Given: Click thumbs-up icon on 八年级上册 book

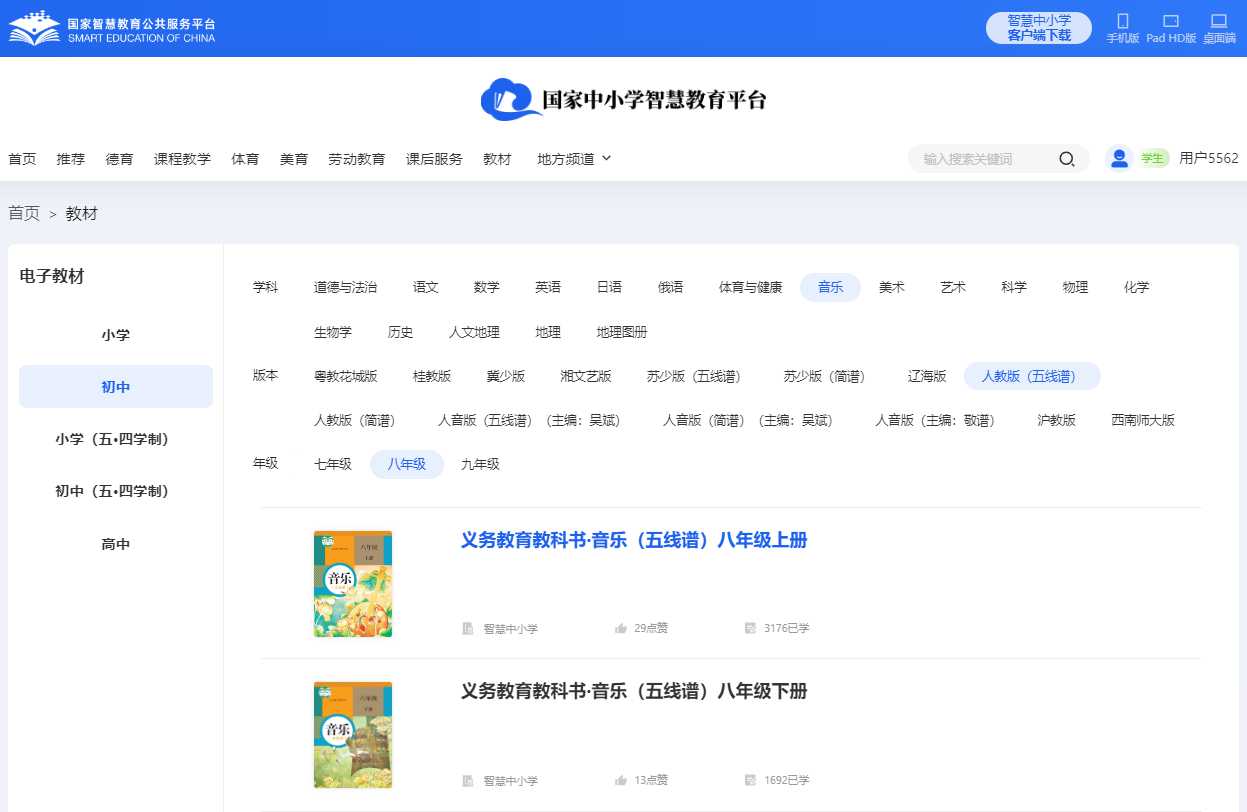Looking at the screenshot, I should 621,629.
